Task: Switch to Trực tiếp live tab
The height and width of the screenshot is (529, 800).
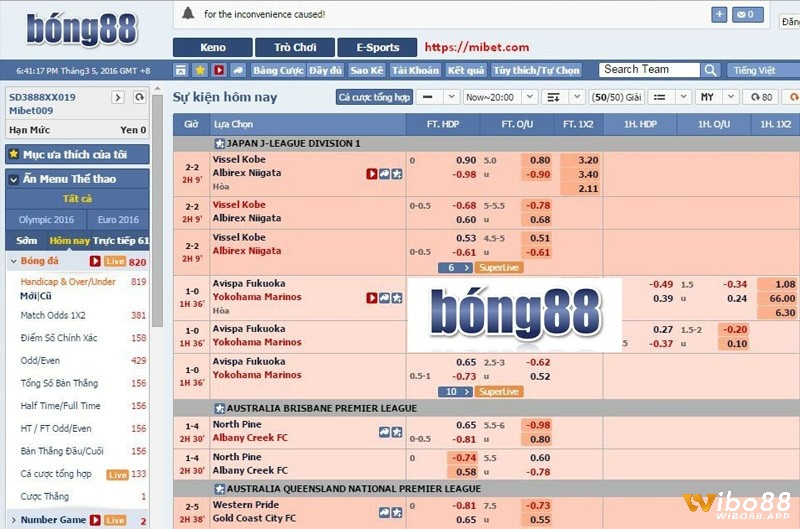Action: (x=121, y=241)
